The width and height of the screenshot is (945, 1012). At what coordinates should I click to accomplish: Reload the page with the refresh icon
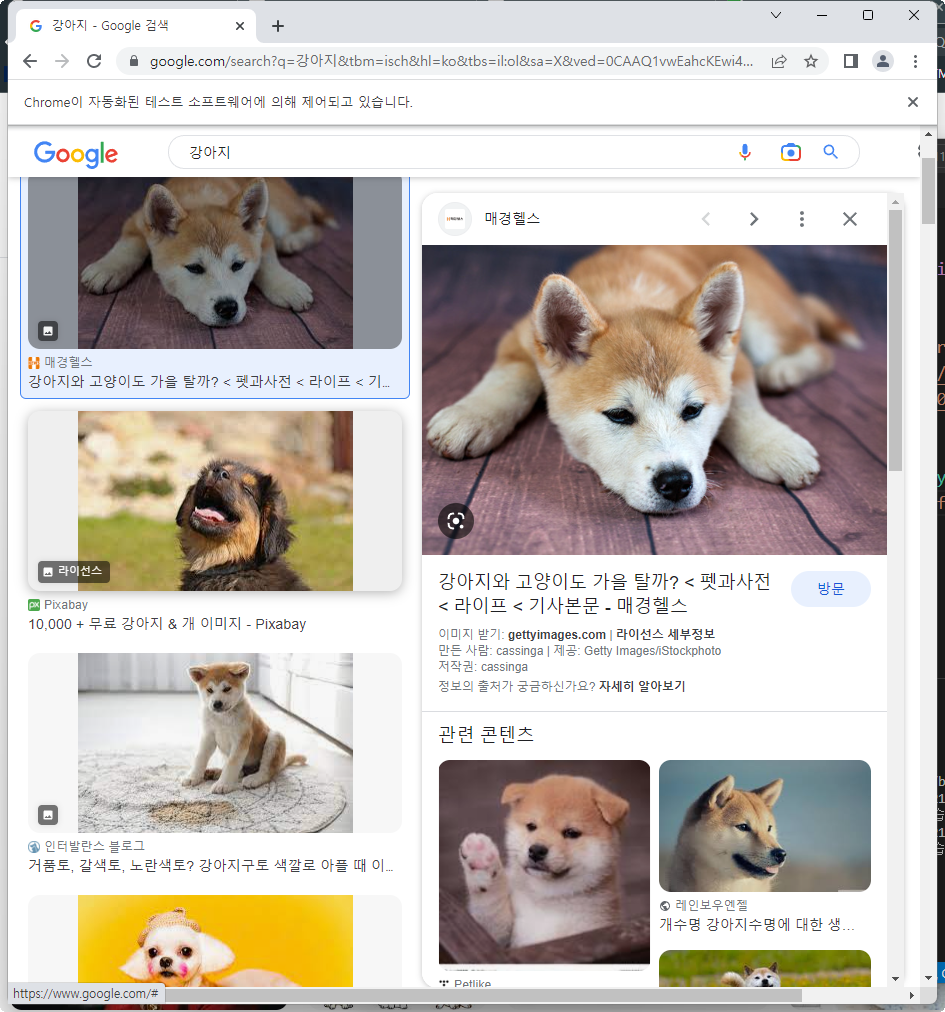click(95, 61)
